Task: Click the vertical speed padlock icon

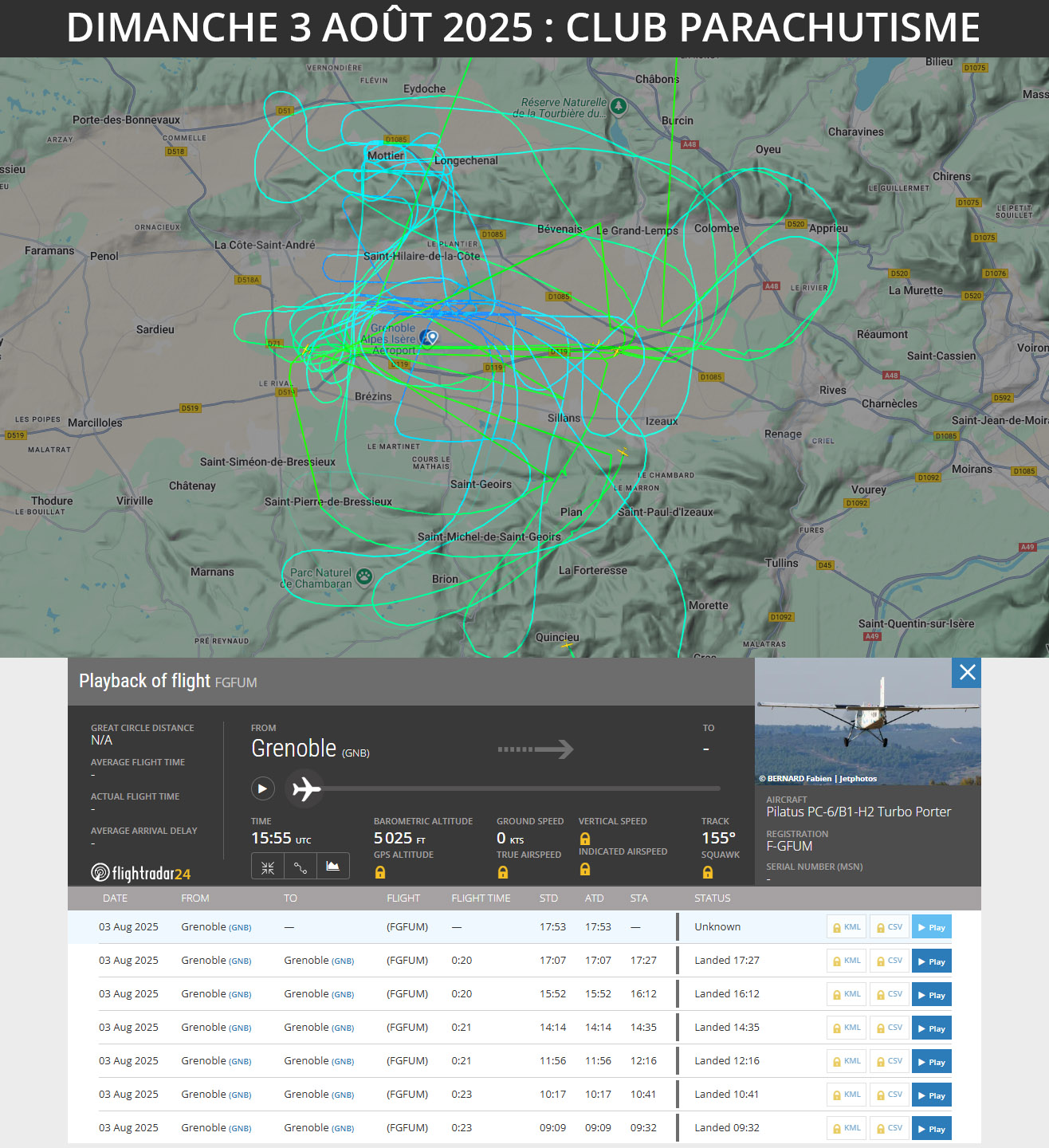Action: [585, 839]
